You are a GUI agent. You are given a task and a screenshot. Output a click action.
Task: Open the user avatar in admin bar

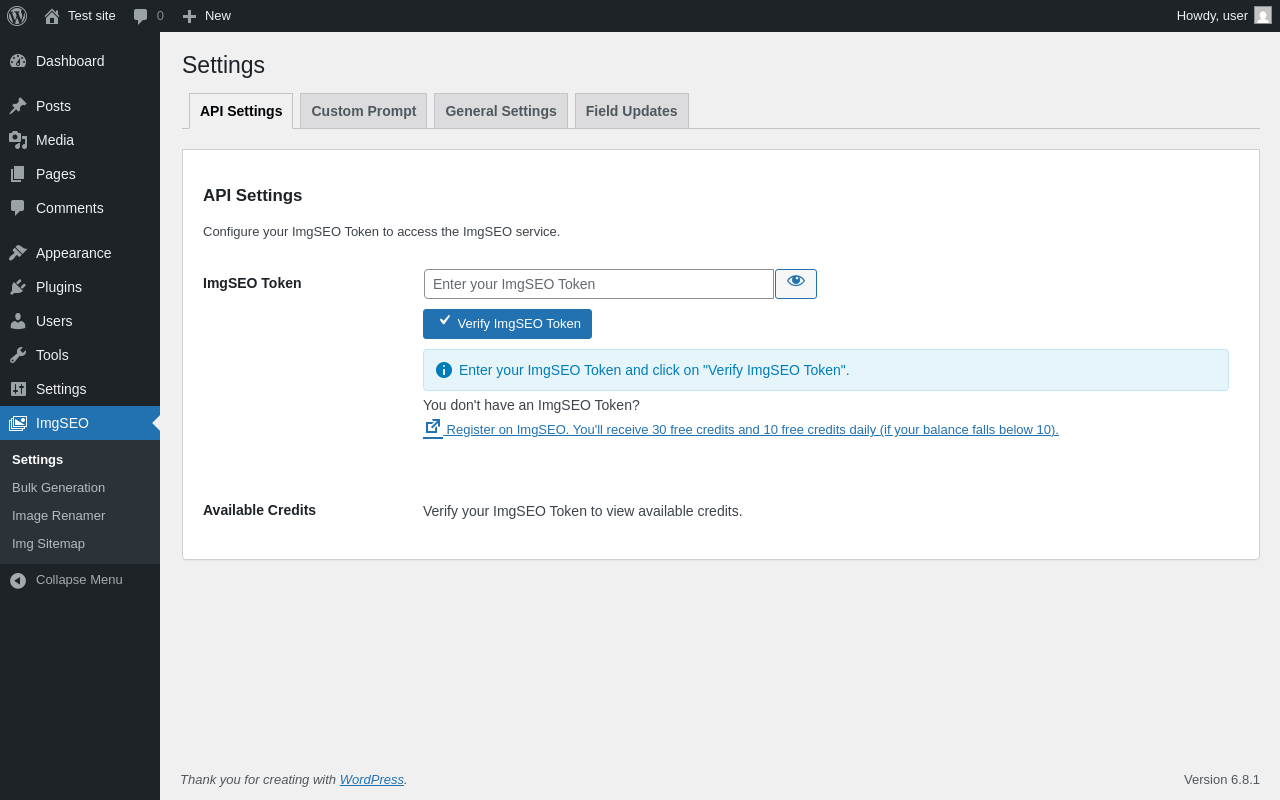point(1263,15)
